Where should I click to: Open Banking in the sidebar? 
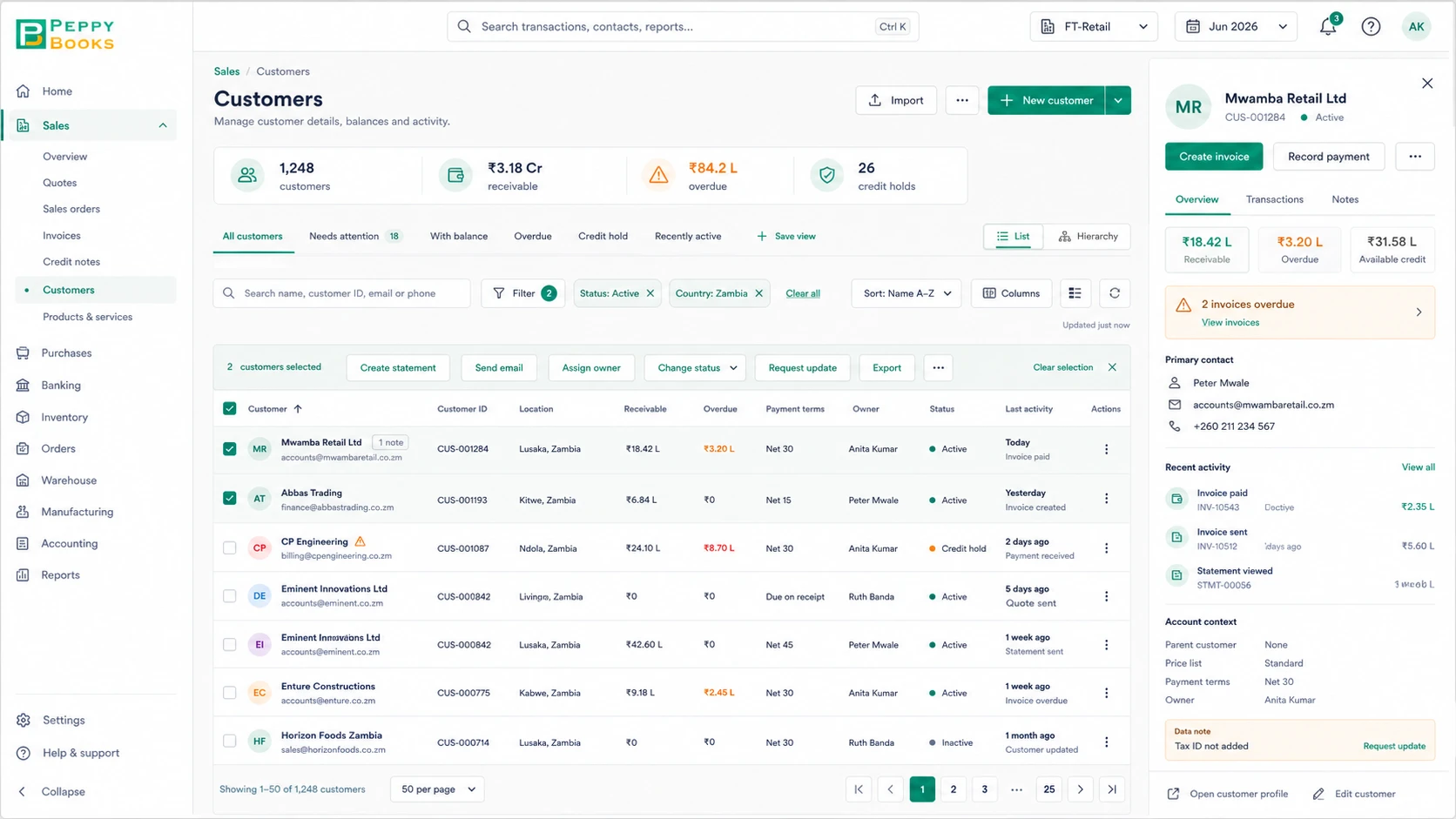[x=61, y=386]
